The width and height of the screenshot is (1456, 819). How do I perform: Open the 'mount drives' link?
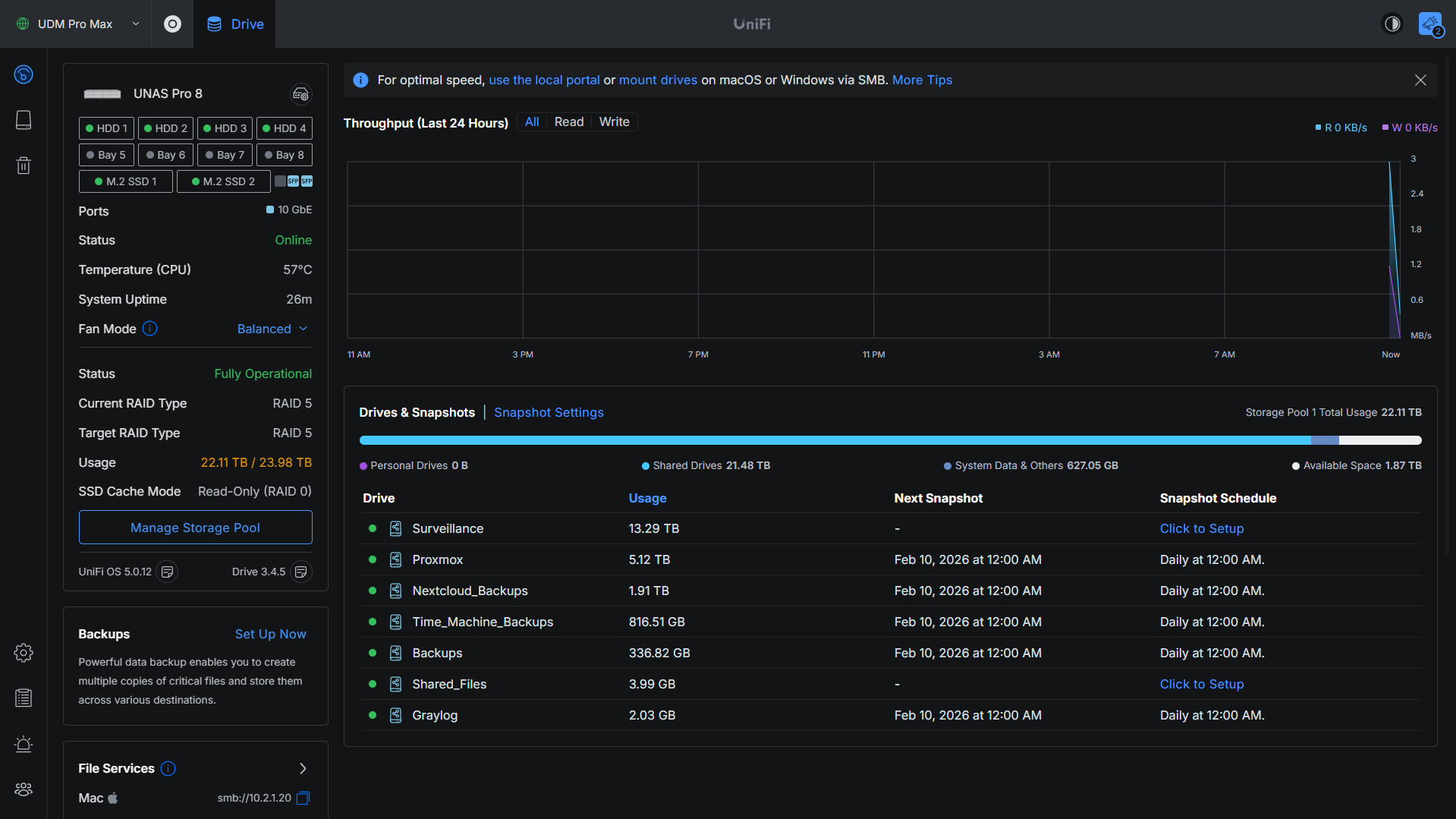658,80
